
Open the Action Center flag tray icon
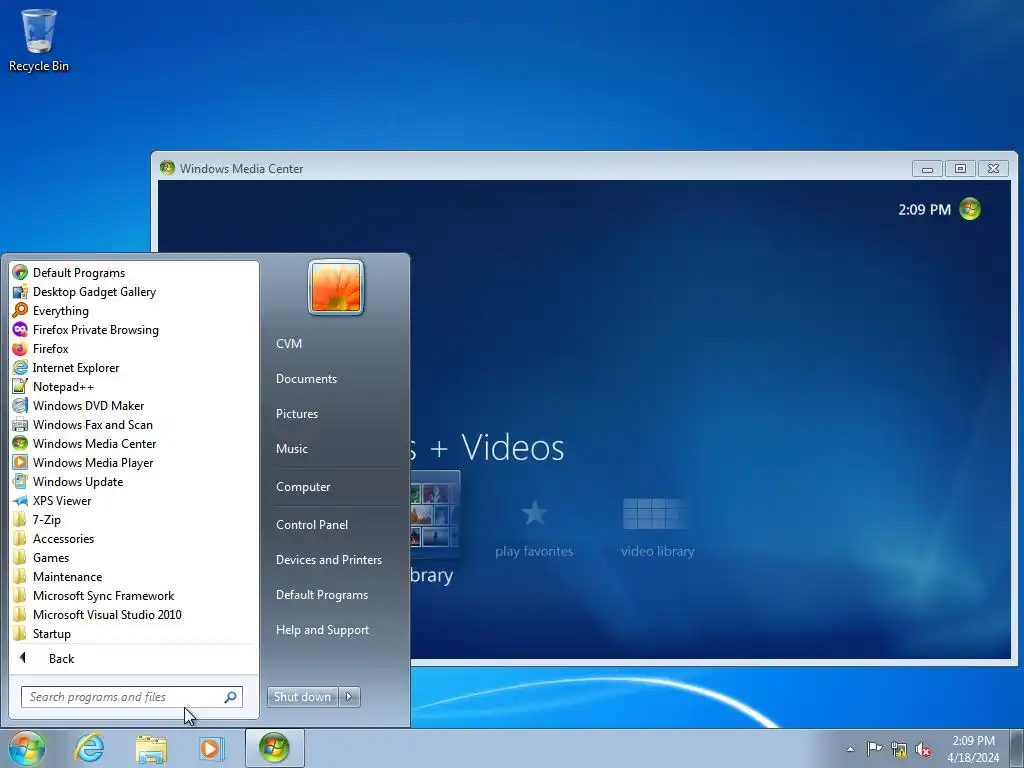point(874,749)
